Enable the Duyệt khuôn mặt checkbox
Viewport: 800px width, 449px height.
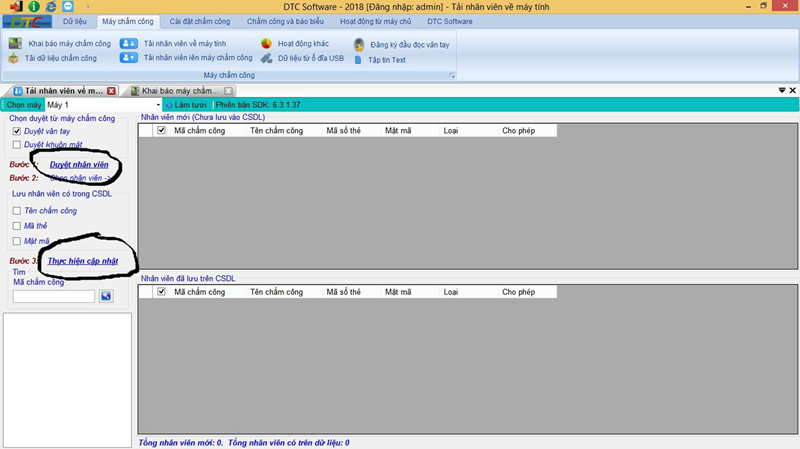point(16,145)
